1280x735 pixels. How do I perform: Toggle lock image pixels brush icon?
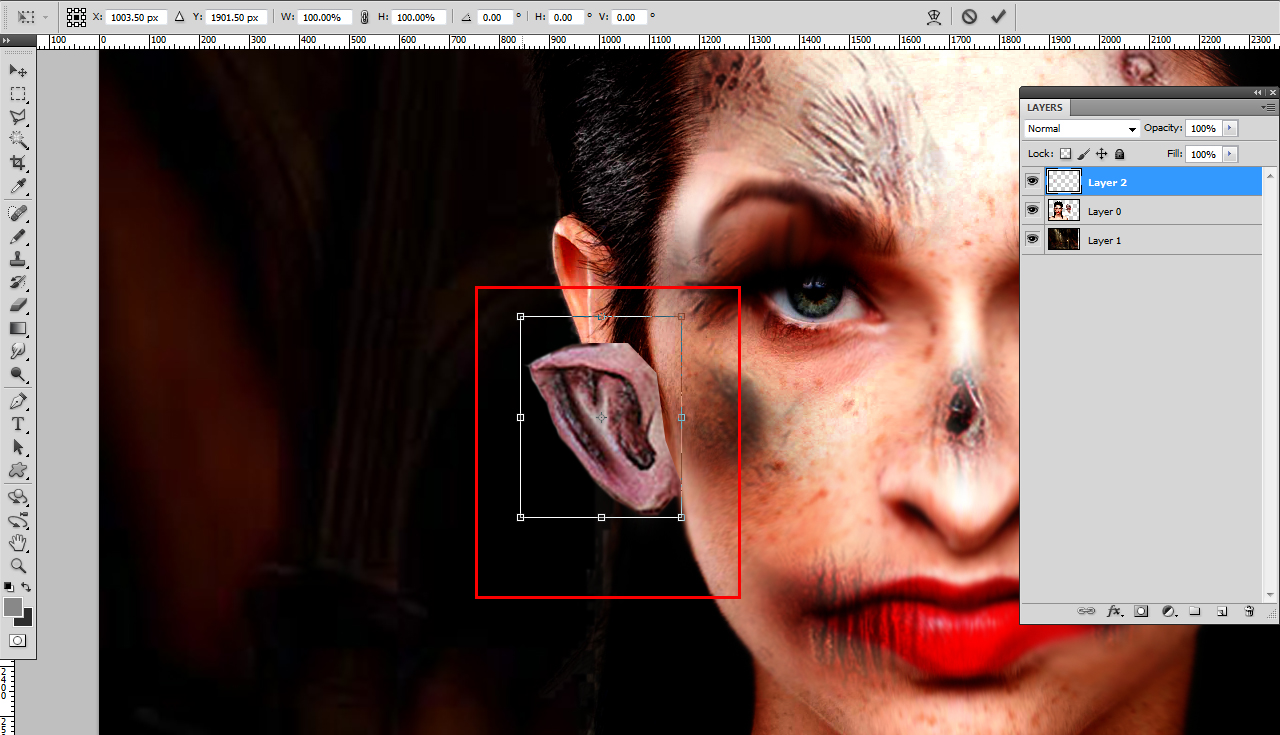click(1084, 154)
